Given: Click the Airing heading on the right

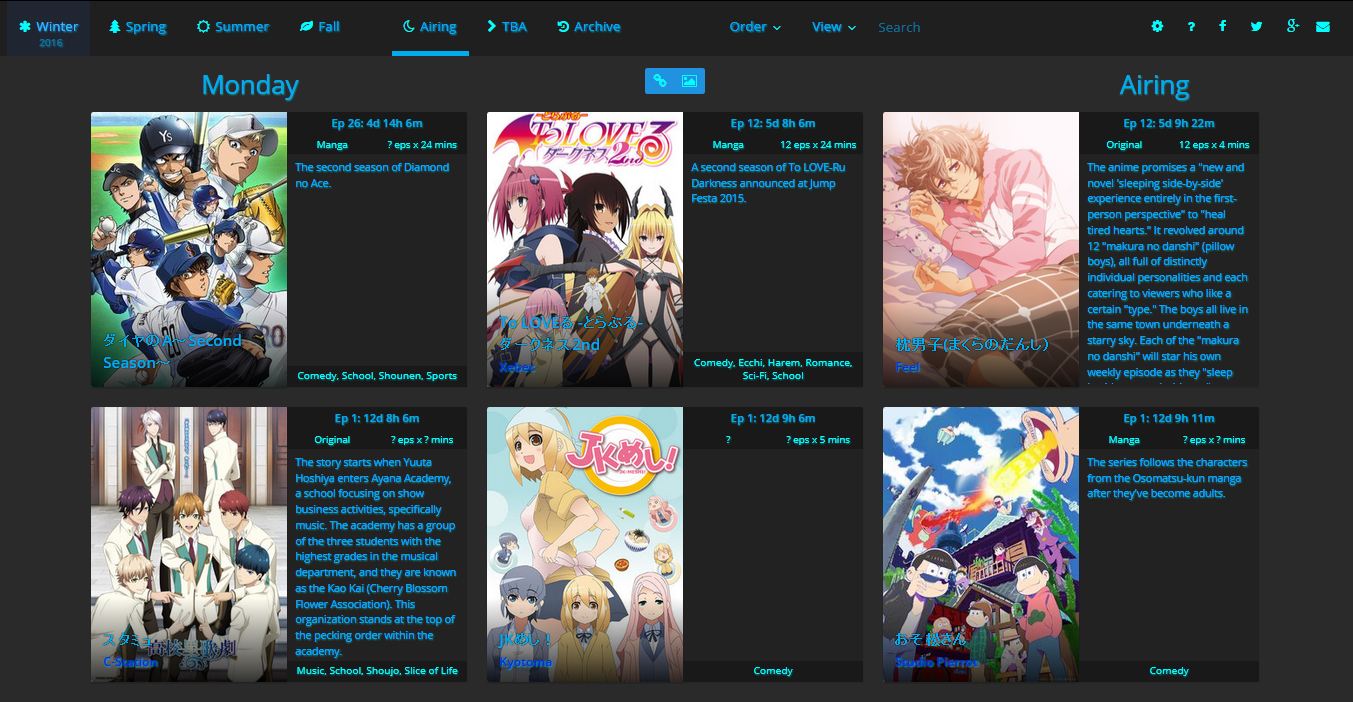Looking at the screenshot, I should pos(1155,85).
